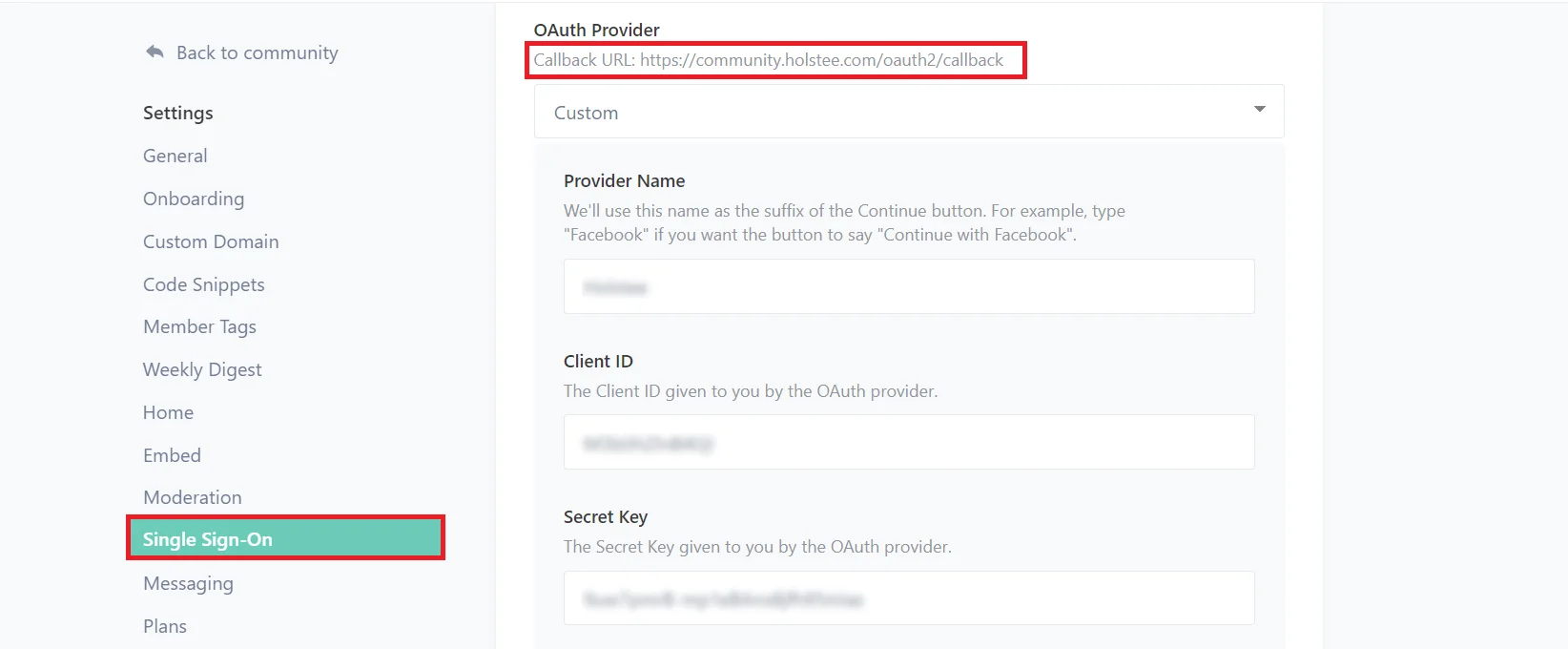This screenshot has width=1568, height=649.
Task: Expand the Settings section in the sidebar
Action: tap(177, 113)
